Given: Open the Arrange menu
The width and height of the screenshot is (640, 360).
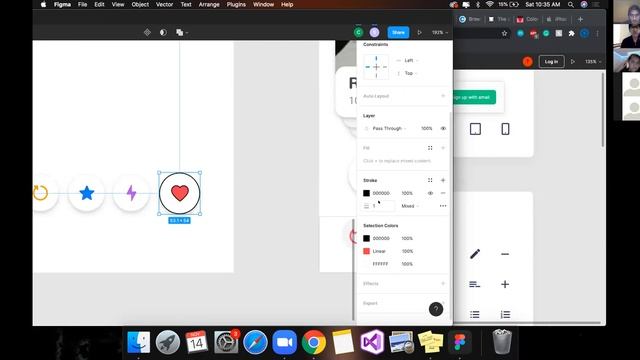Looking at the screenshot, I should [209, 4].
